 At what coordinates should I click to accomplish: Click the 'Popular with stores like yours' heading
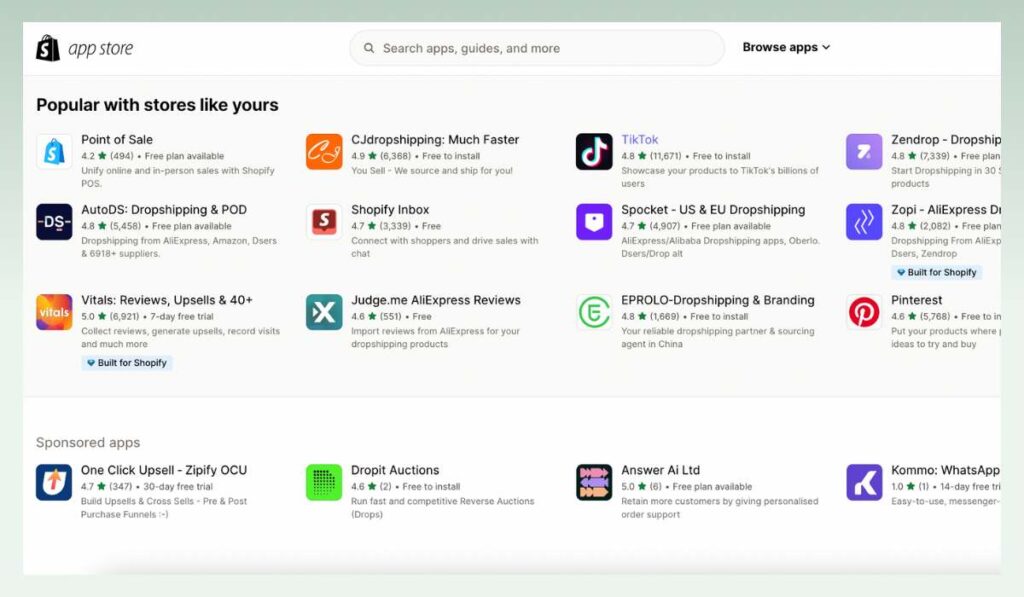[x=157, y=105]
